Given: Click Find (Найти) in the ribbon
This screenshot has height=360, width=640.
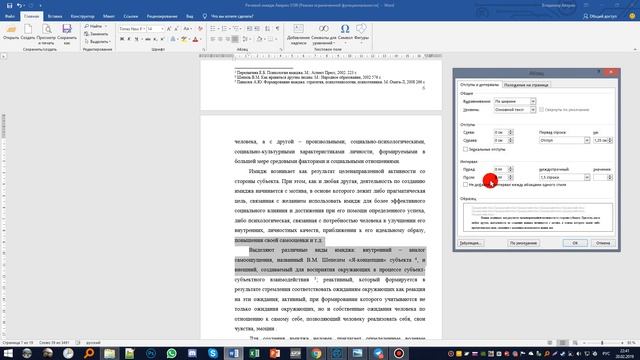Looking at the screenshot, I should 95,26.
